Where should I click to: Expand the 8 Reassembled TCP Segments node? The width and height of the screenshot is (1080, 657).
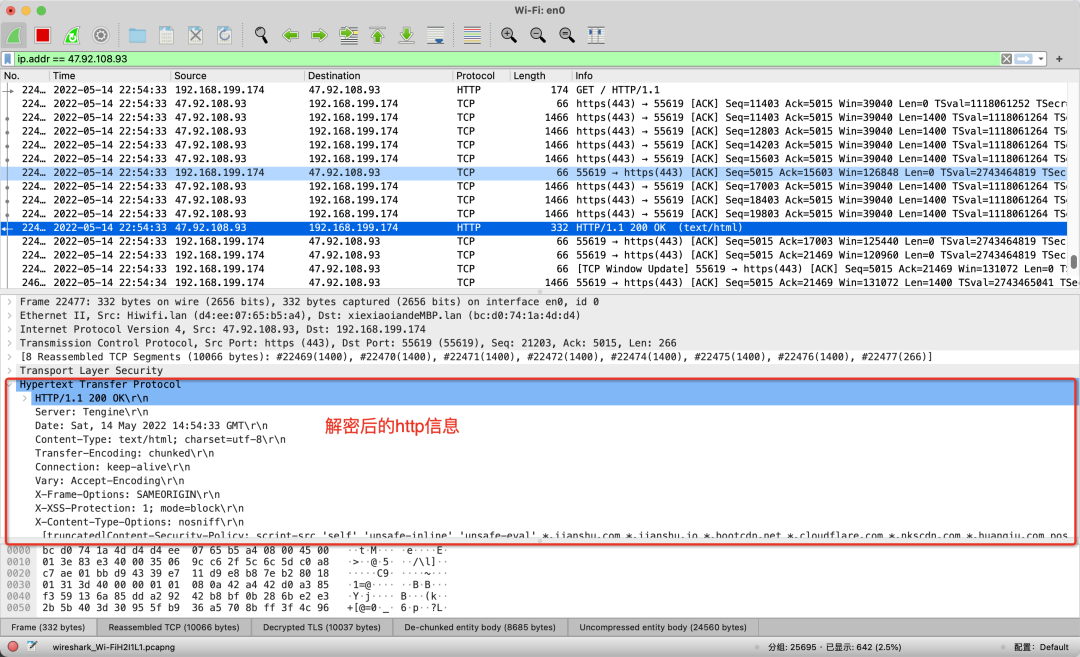10,357
